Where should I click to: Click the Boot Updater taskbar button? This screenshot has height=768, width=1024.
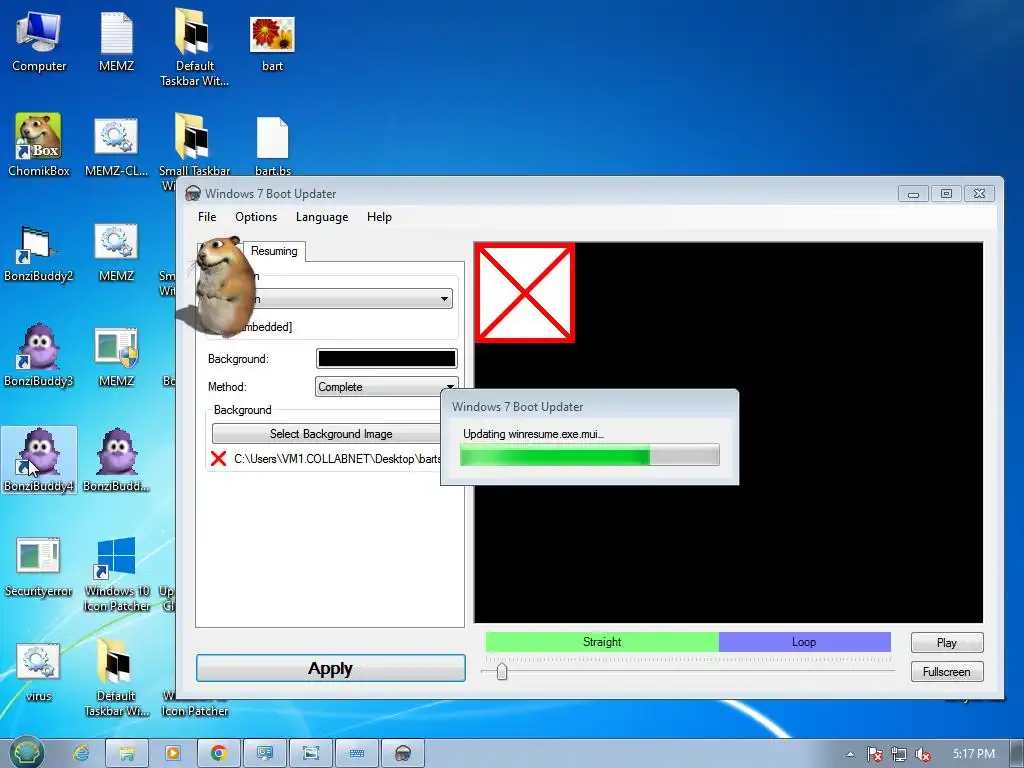click(x=403, y=753)
